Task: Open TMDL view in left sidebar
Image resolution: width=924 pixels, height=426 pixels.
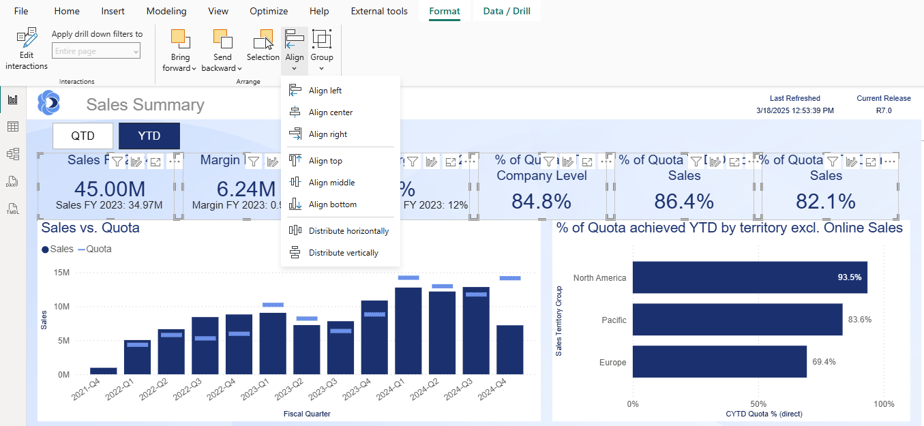Action: point(13,208)
